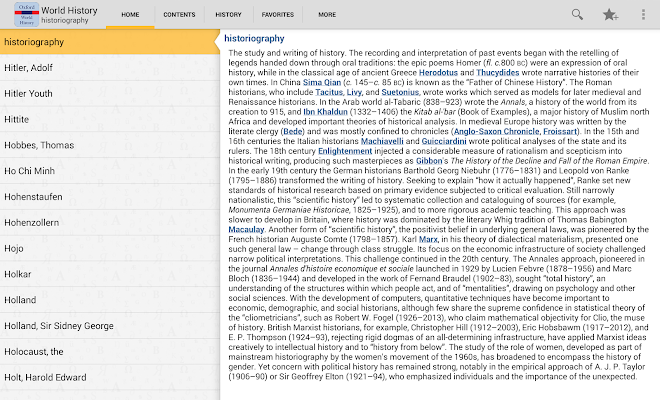The height and width of the screenshot is (400, 660).
Task: Click the 'World History' app title
Action: coord(69,10)
